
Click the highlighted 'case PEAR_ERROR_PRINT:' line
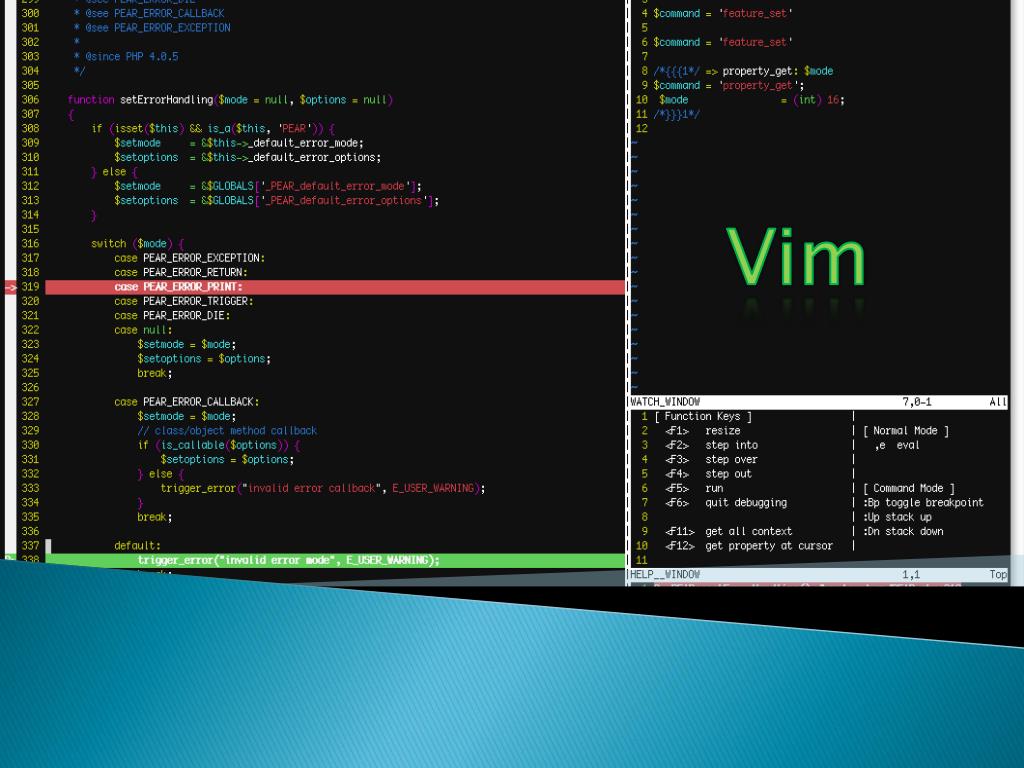[x=335, y=287]
